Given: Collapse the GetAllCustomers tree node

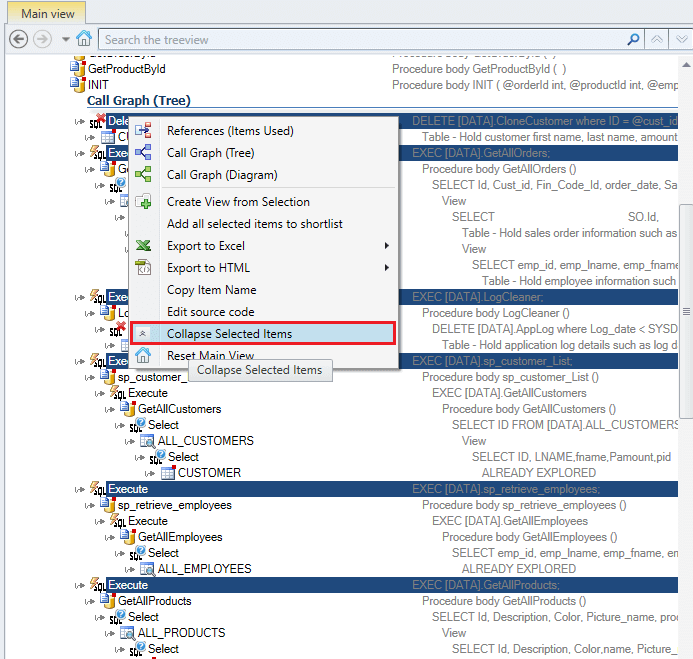Looking at the screenshot, I should tap(109, 410).
